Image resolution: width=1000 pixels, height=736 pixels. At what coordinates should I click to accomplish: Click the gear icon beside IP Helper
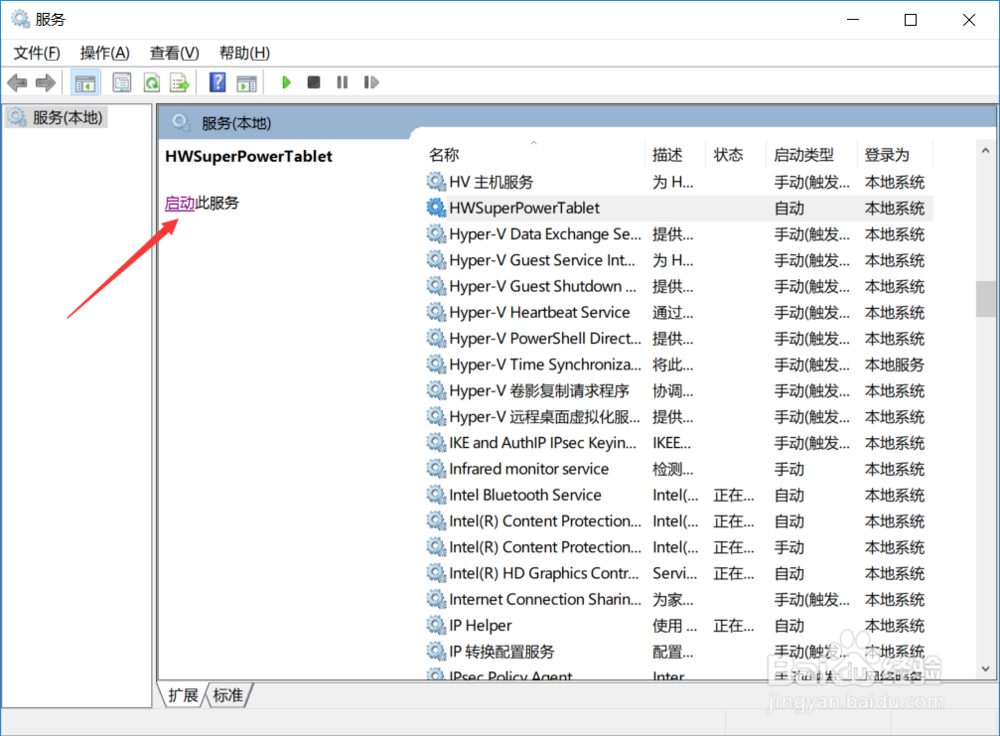point(436,625)
